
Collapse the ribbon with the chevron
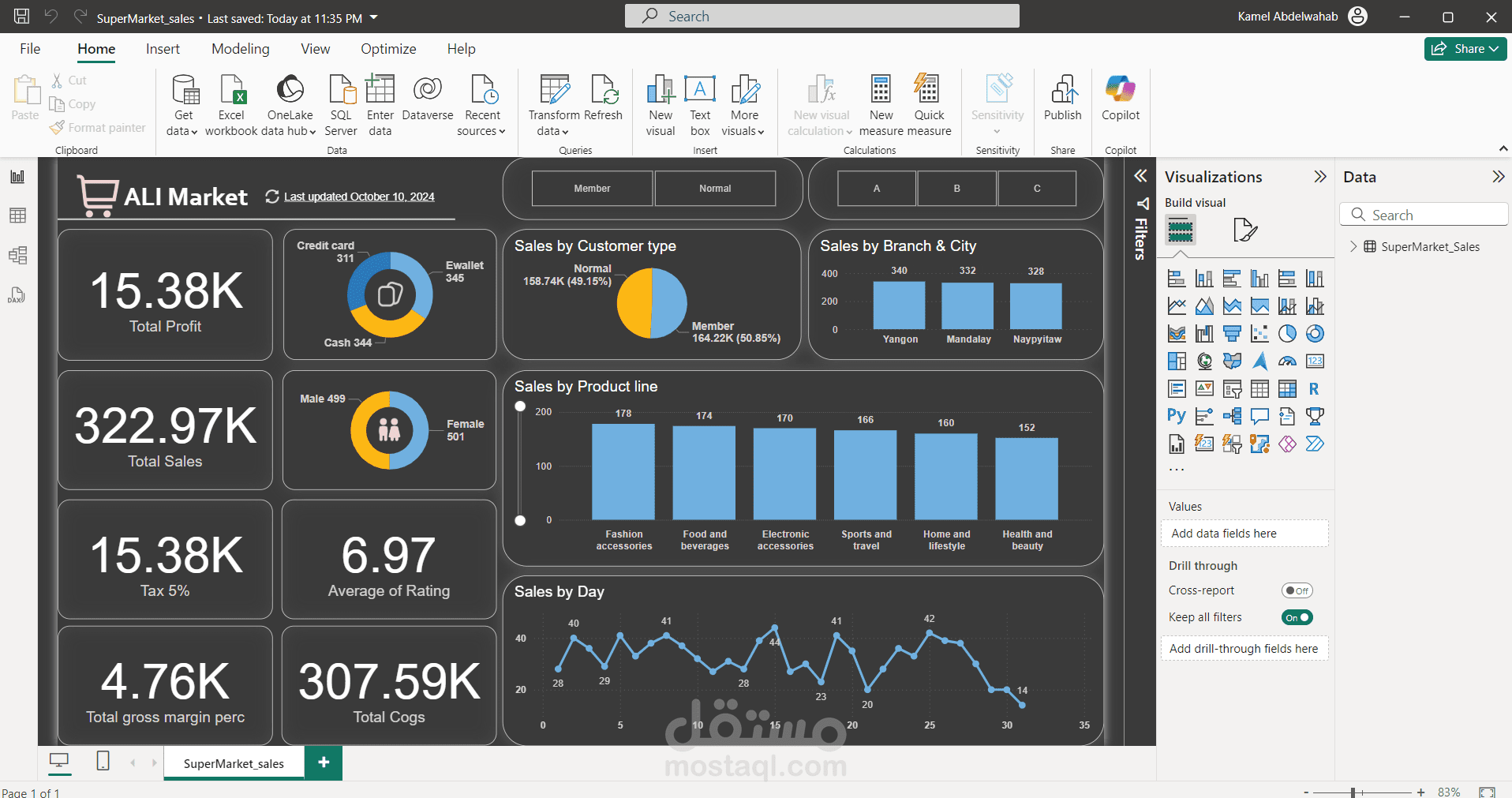click(x=1503, y=148)
